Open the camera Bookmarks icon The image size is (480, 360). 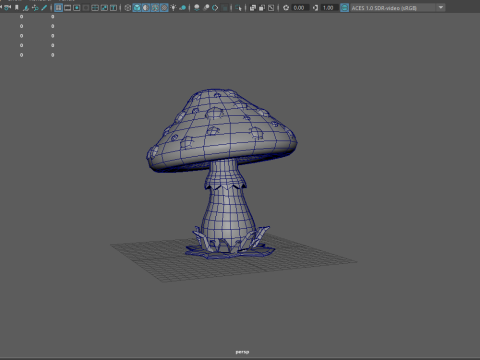(16, 7)
